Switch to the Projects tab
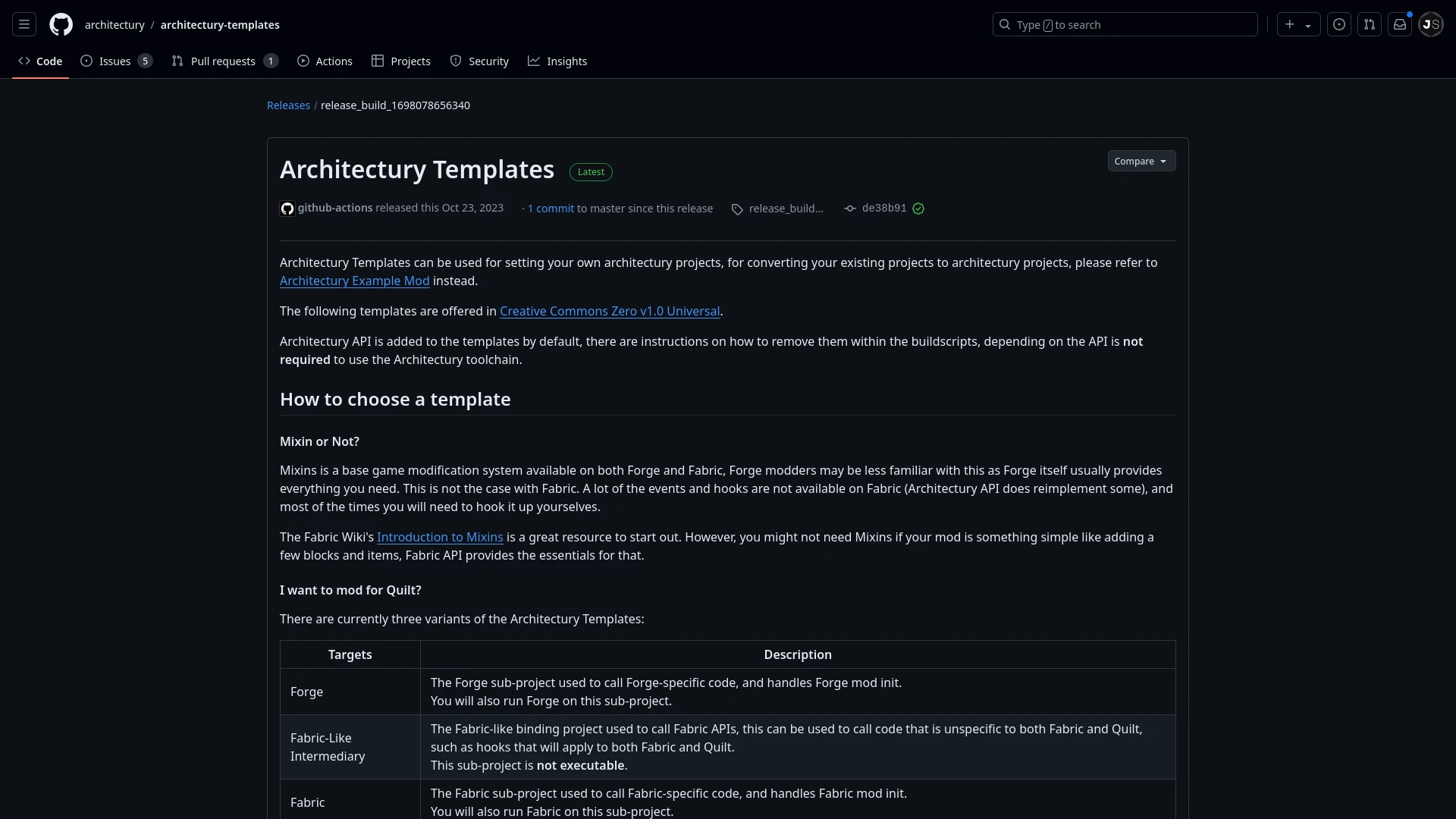The image size is (1456, 819). coord(401,61)
